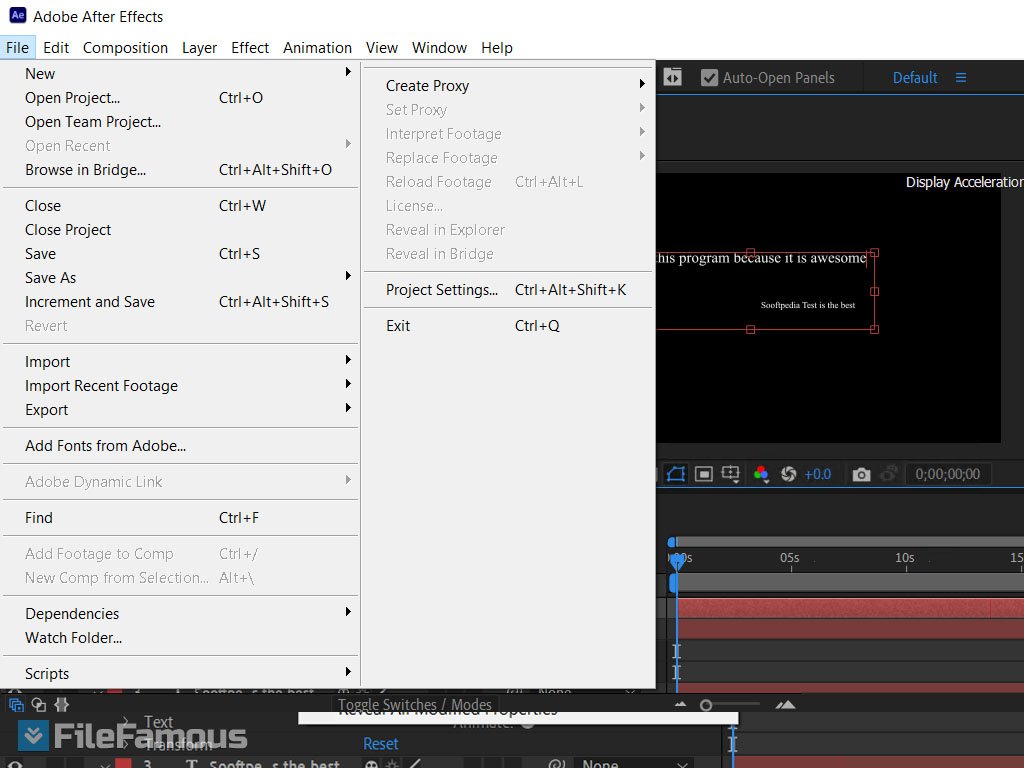Open the Animation menu
The image size is (1024, 768).
317,48
